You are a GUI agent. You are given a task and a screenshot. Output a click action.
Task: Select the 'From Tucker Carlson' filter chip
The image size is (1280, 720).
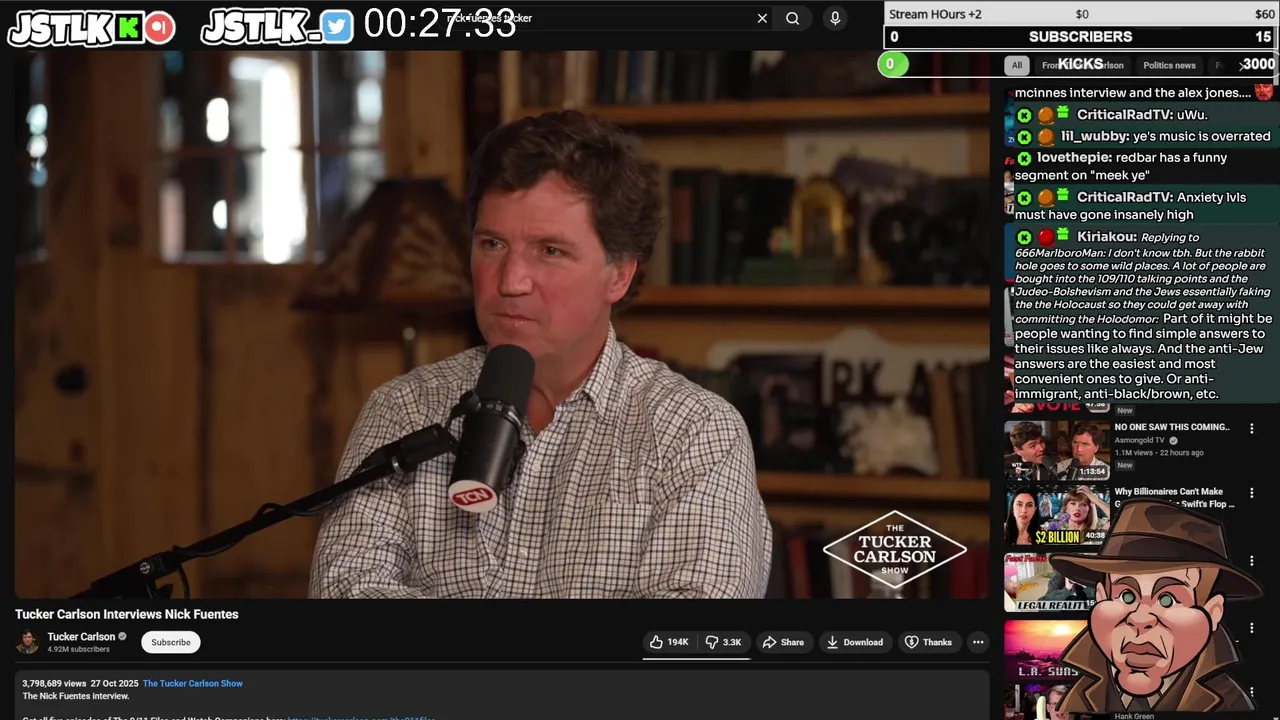pyautogui.click(x=1083, y=65)
